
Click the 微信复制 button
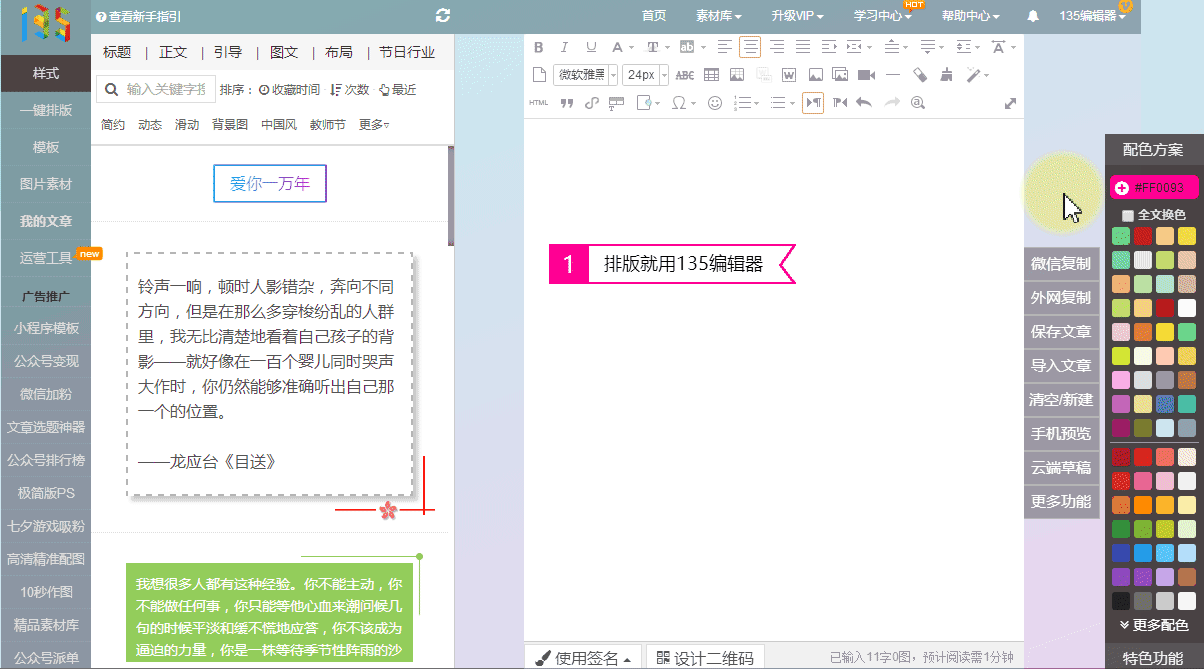click(x=1061, y=264)
